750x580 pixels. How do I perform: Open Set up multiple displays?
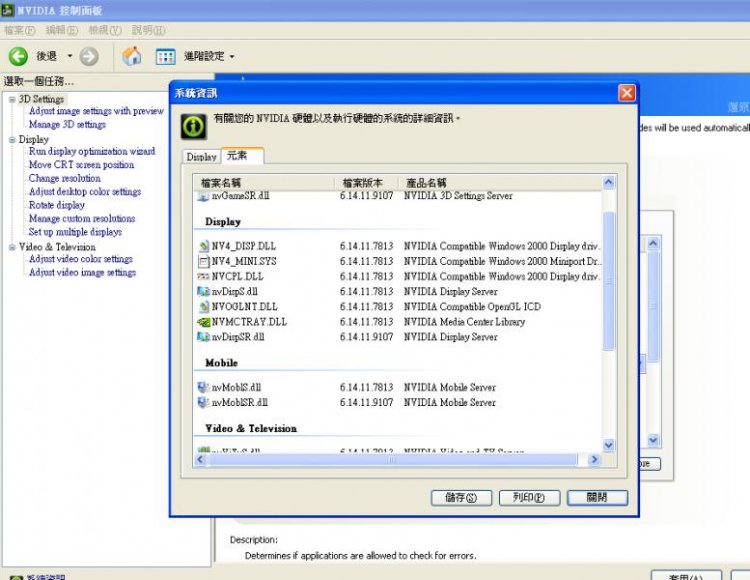pyautogui.click(x=75, y=232)
